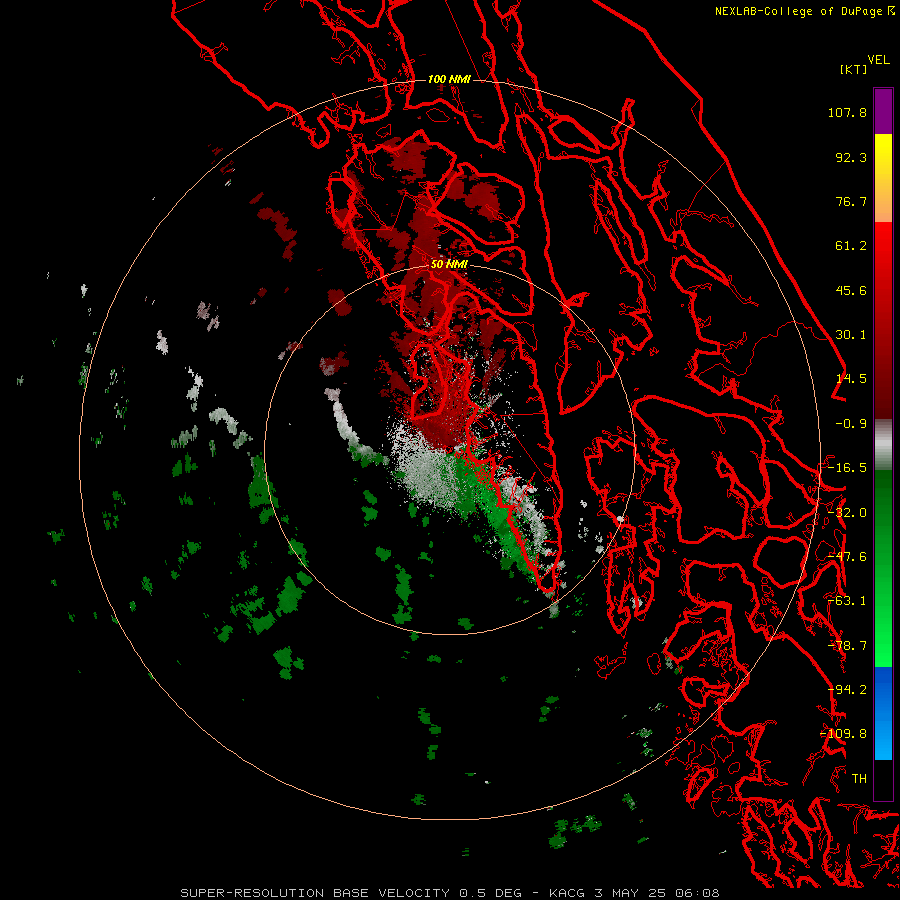Select the -63.1 scale value
Viewport: 900px width, 900px height.
click(x=847, y=601)
